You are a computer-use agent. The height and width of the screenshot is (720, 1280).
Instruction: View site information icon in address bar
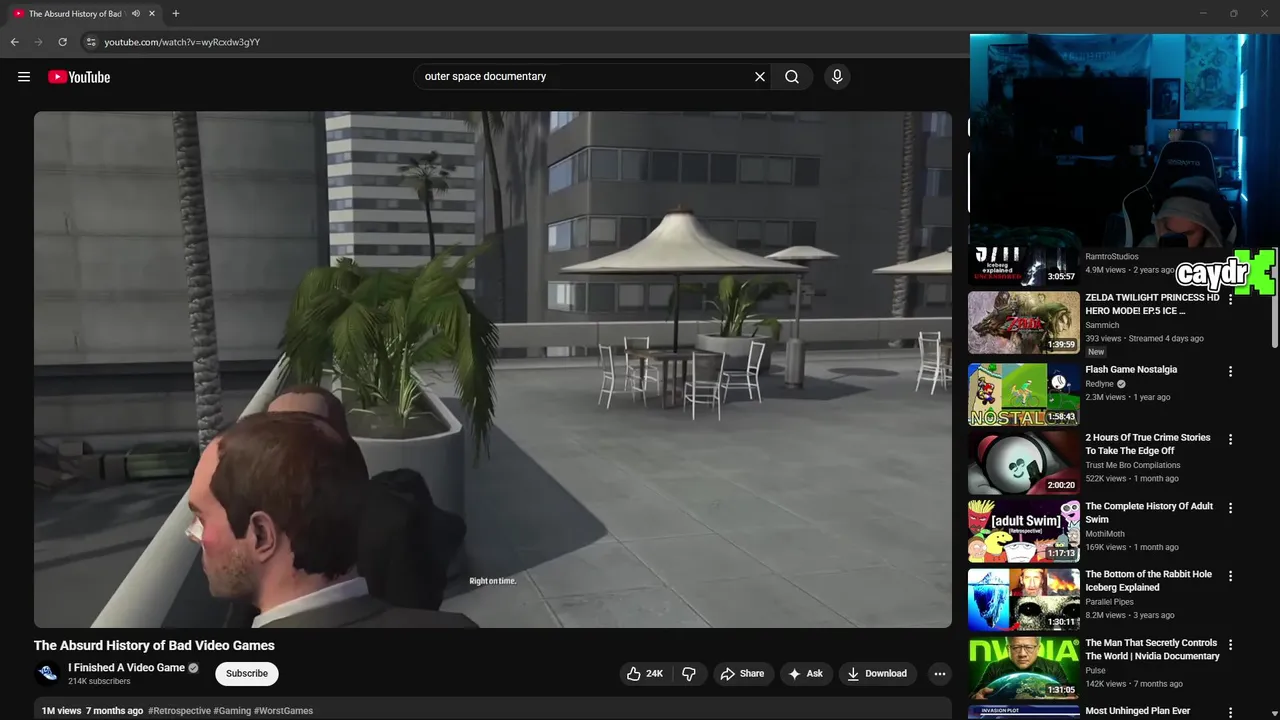click(x=91, y=42)
